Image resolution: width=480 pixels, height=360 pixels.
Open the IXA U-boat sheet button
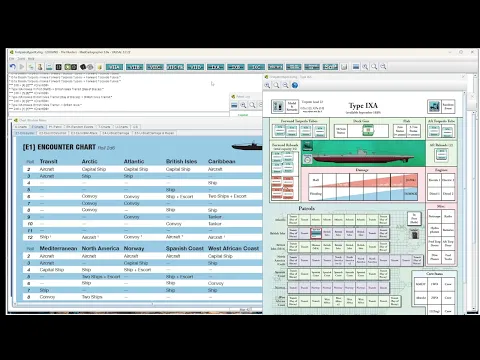216,67
